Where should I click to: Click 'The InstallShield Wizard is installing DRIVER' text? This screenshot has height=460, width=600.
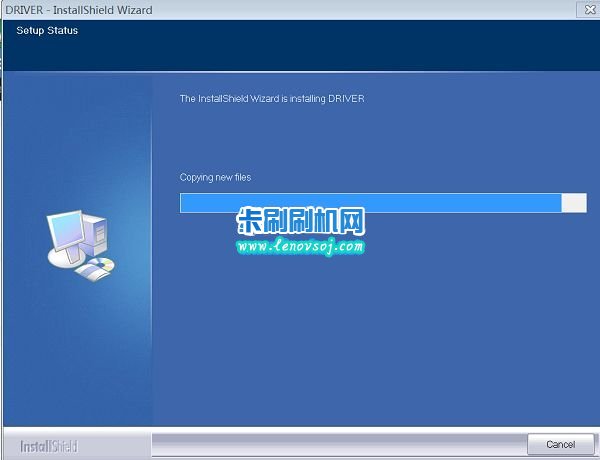(272, 98)
